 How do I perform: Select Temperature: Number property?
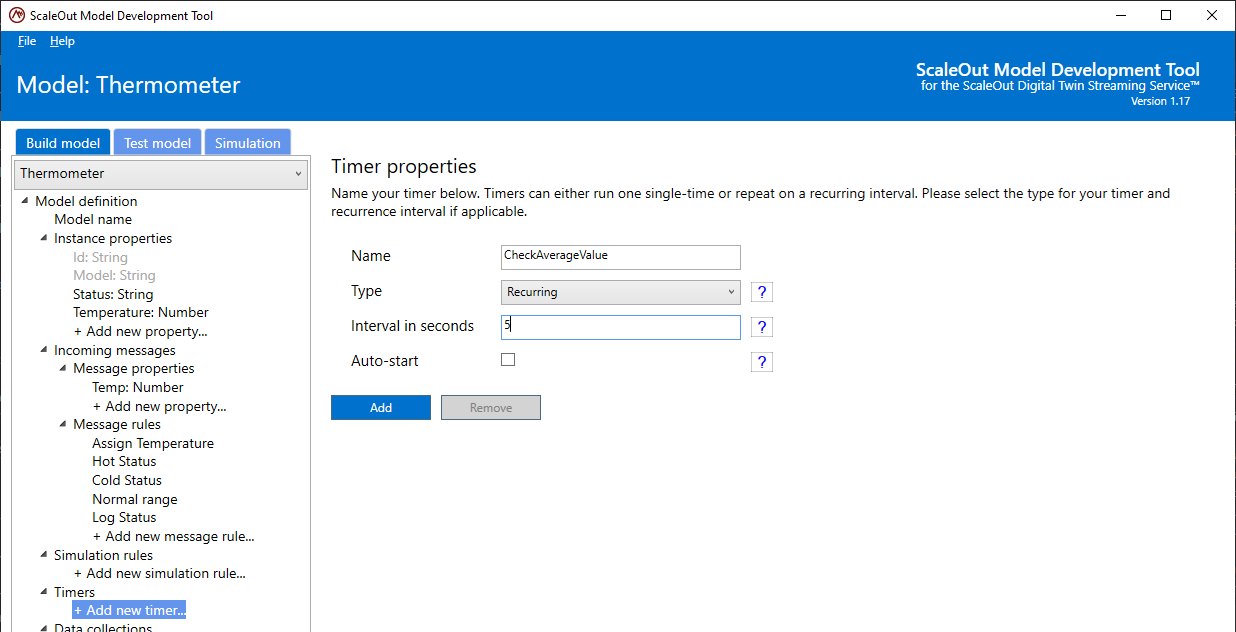tap(141, 312)
